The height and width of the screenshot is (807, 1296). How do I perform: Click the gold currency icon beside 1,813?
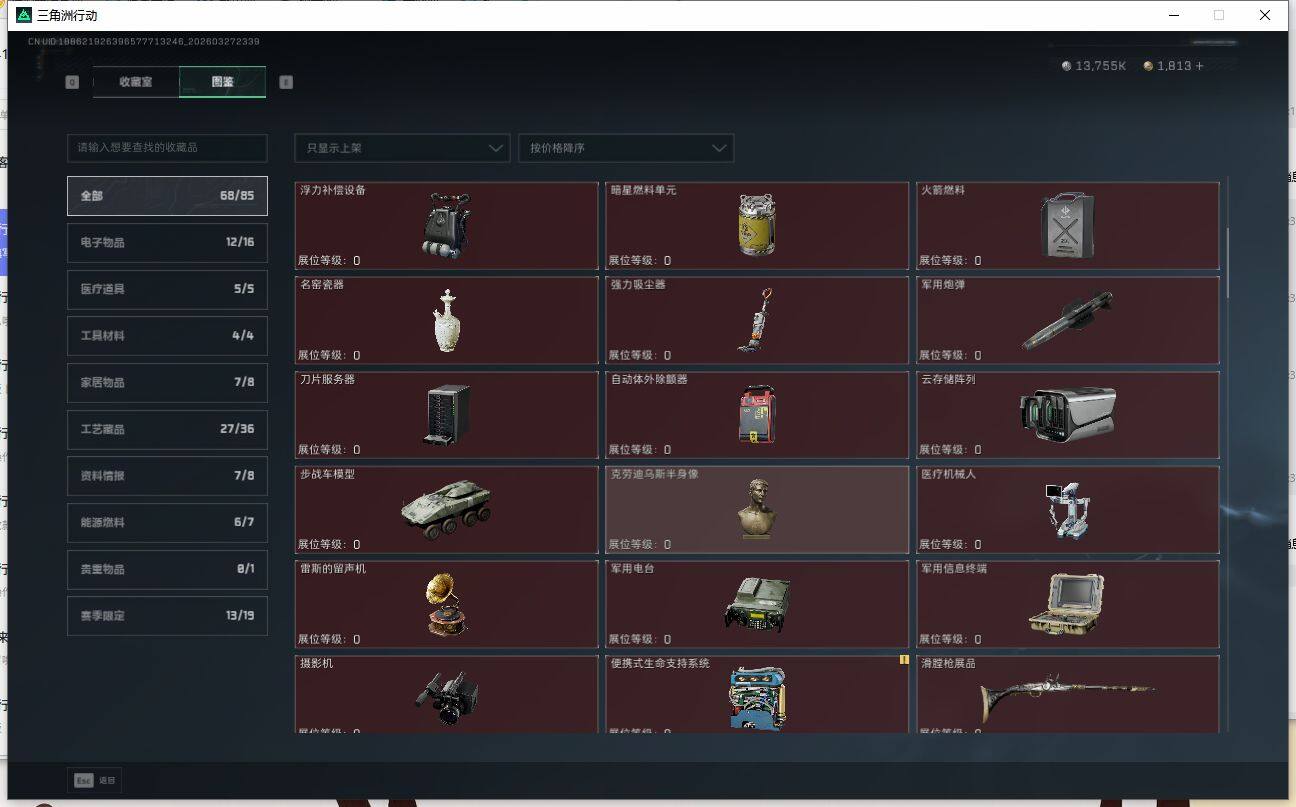(x=1148, y=66)
